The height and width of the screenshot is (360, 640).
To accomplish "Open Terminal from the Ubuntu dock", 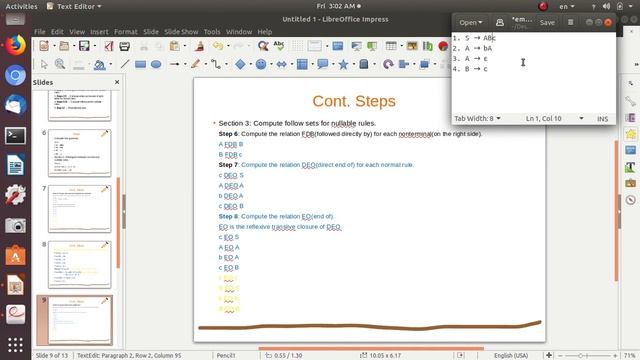I will [x=15, y=136].
